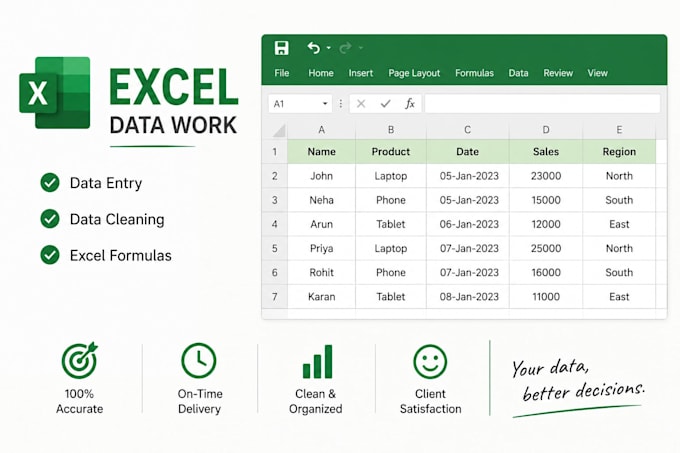Switch to the Data tab
680x453 pixels.
coord(518,73)
